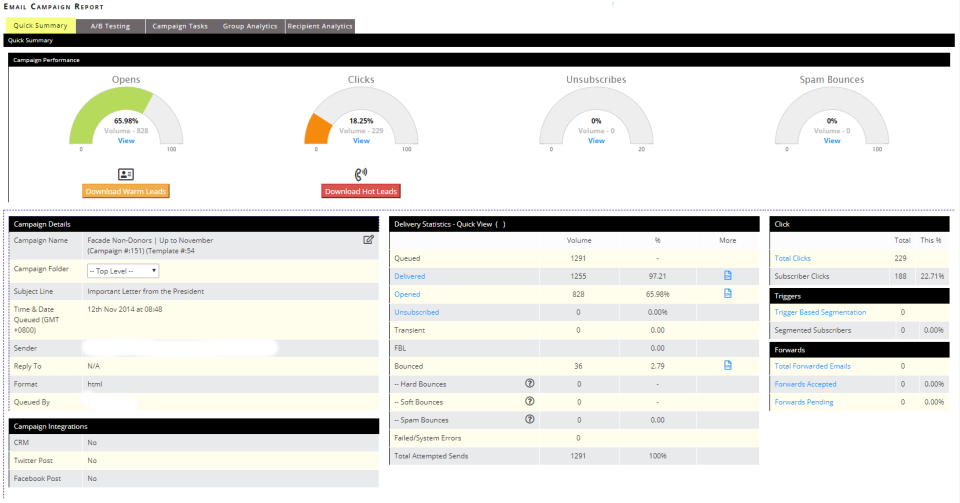Show Hard Bounces help question mark
This screenshot has width=960, height=503.
point(530,383)
